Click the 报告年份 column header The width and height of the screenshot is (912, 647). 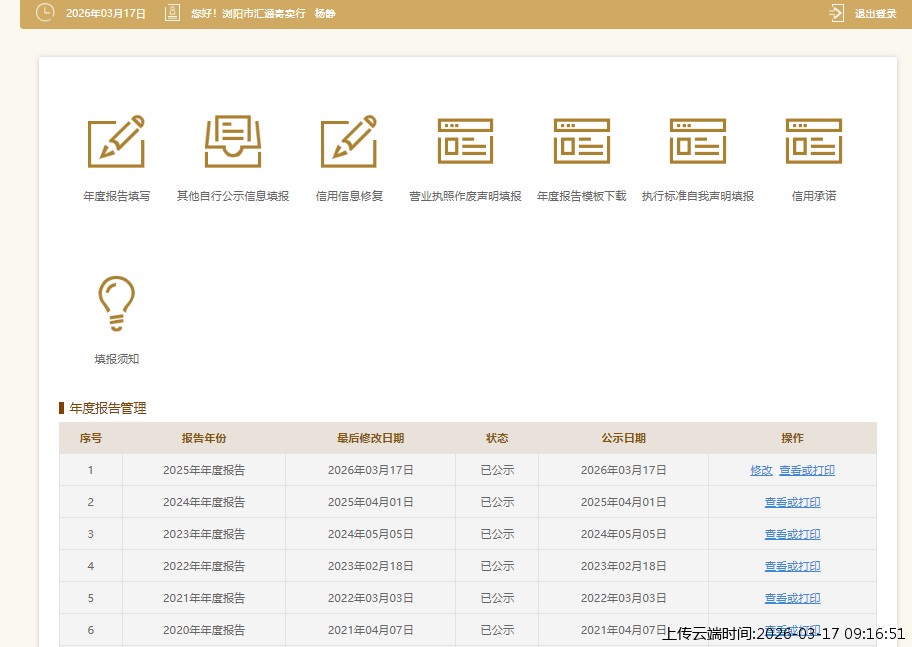click(204, 438)
